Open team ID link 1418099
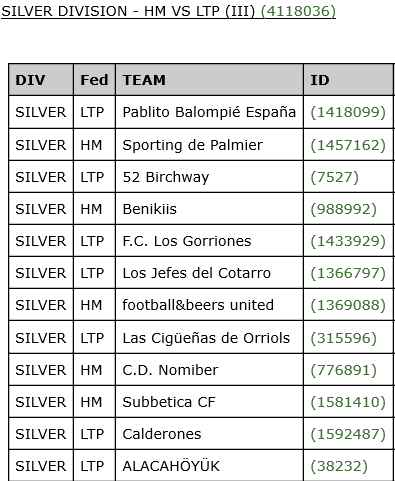Viewport: 395px width, 481px height. [x=348, y=112]
